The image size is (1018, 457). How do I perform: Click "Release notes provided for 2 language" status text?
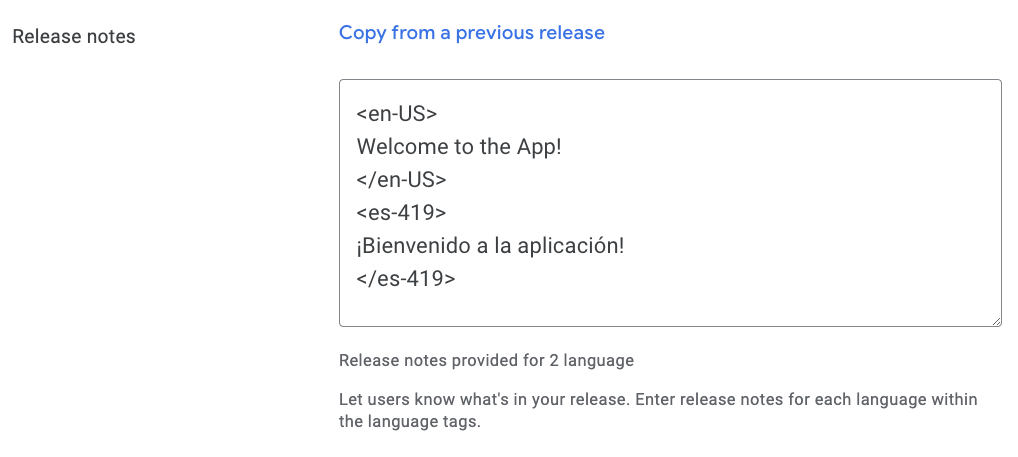click(486, 360)
